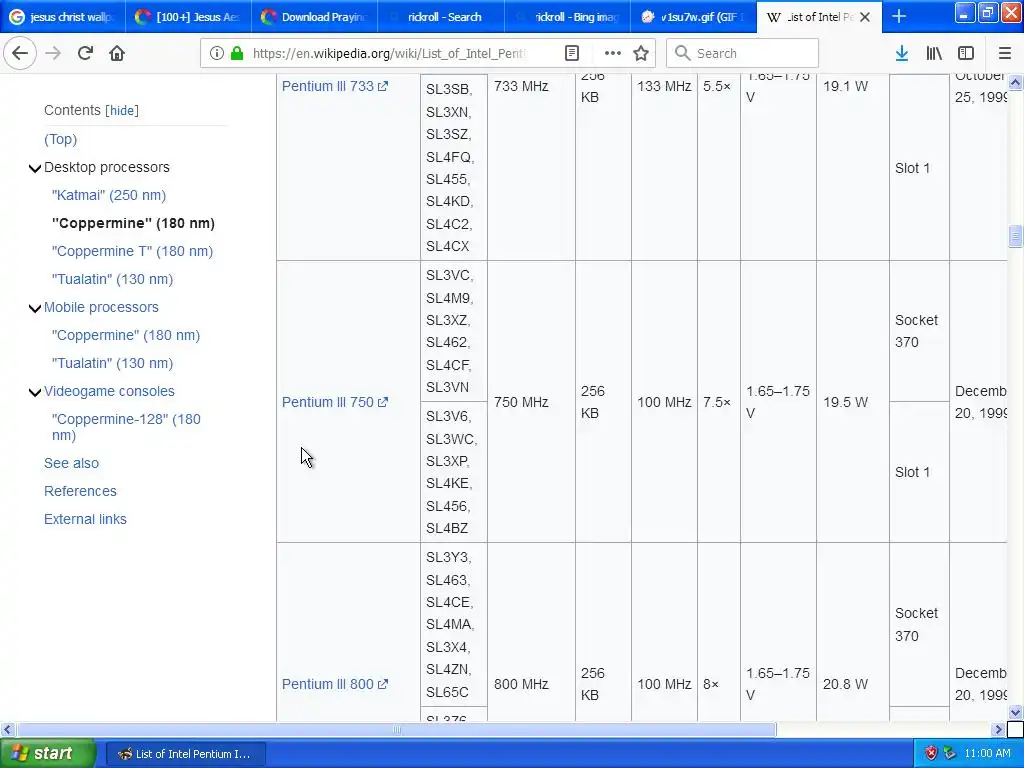The width and height of the screenshot is (1024, 768).
Task: Go to mobile "Coppermine" (180 nm) section
Action: 126,336
